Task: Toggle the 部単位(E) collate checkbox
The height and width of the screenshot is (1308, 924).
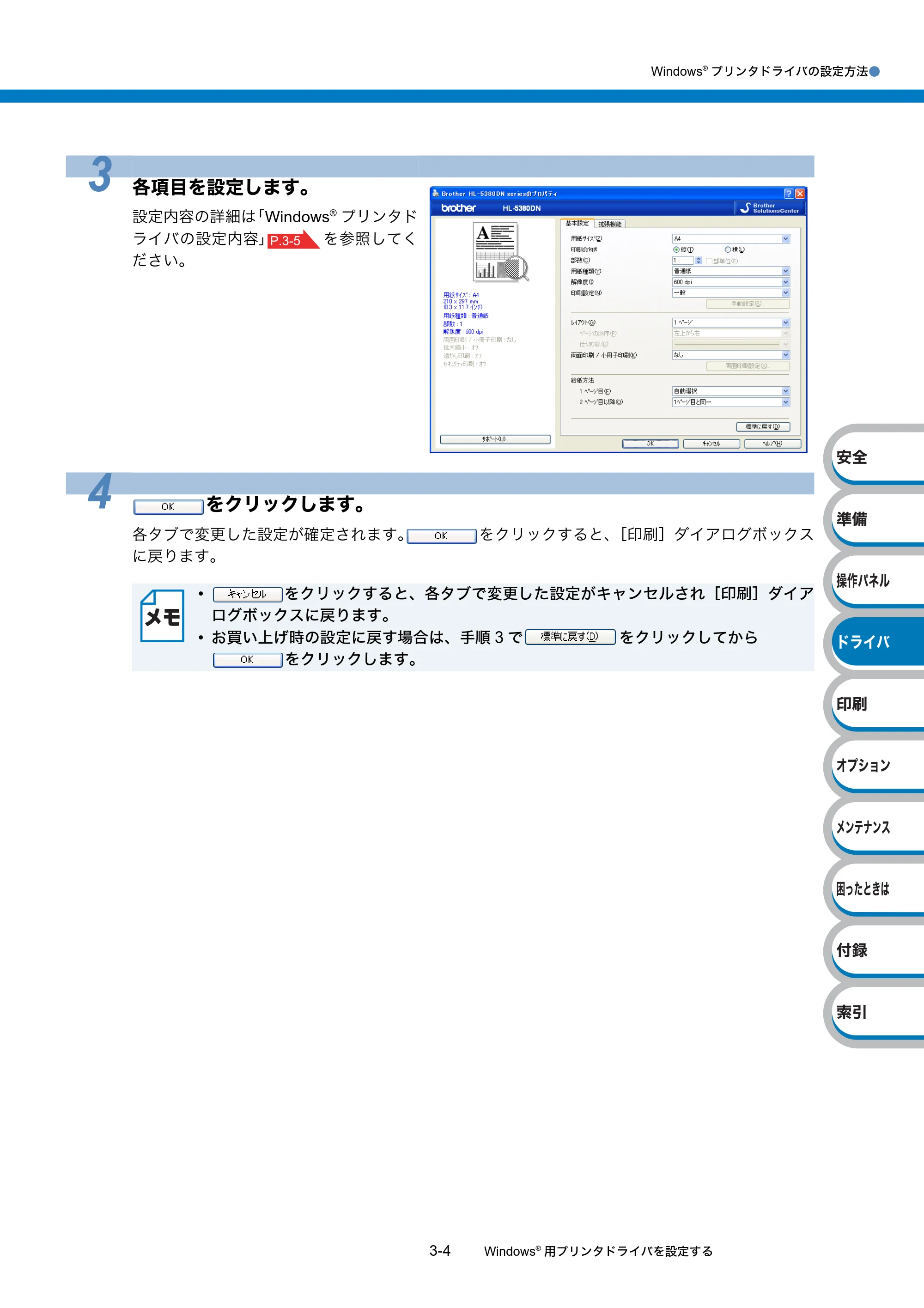Action: tap(709, 261)
